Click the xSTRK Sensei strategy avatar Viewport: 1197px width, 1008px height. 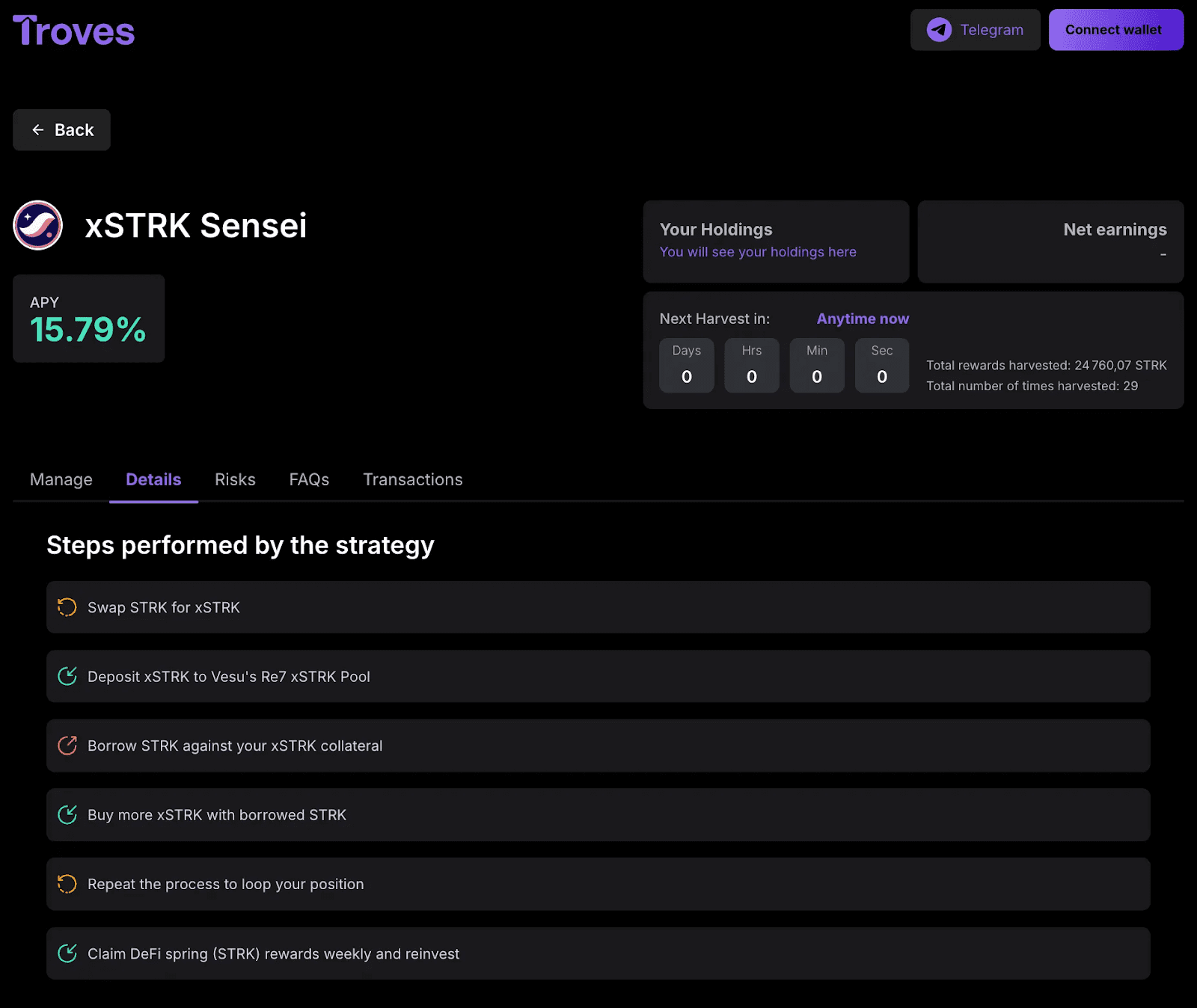(37, 225)
